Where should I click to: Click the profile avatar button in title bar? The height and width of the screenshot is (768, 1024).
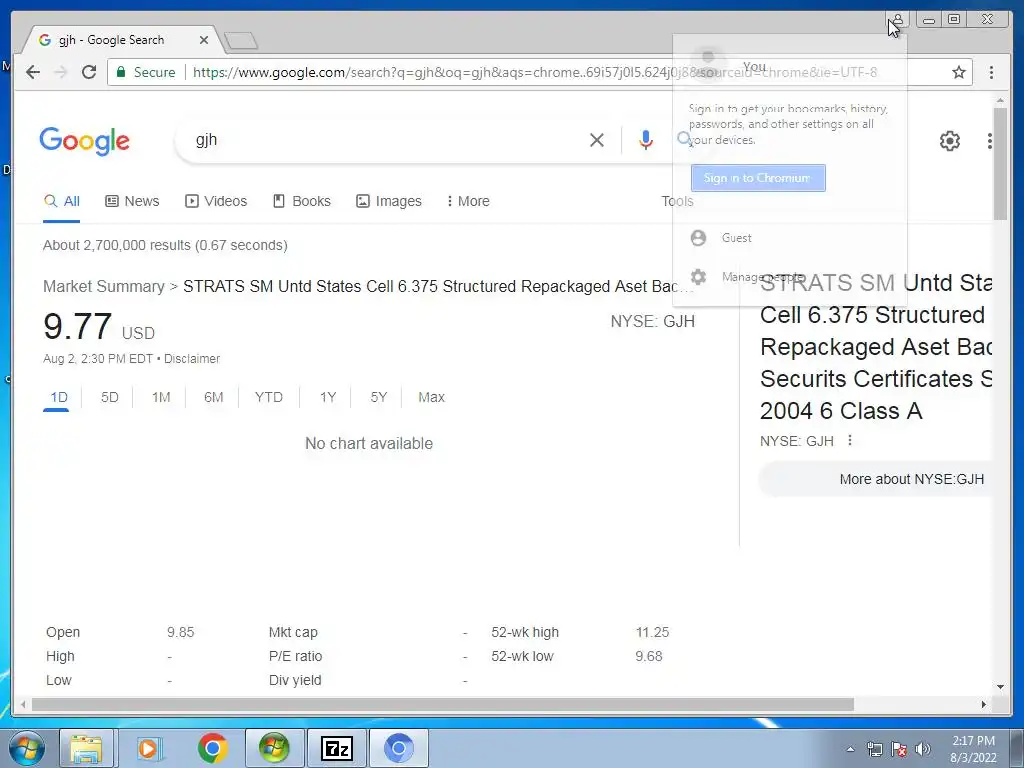(898, 20)
